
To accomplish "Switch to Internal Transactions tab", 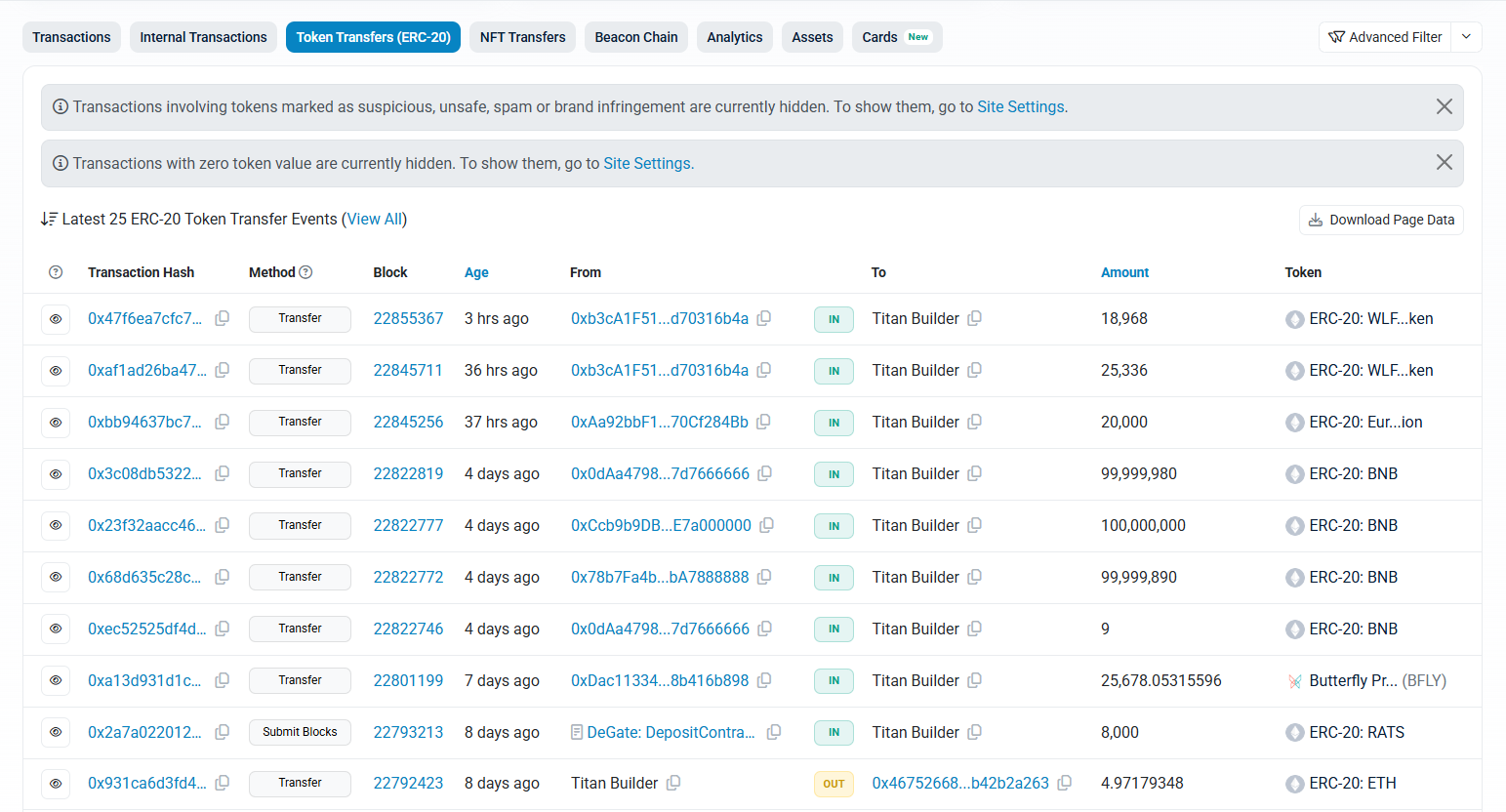I will [203, 37].
